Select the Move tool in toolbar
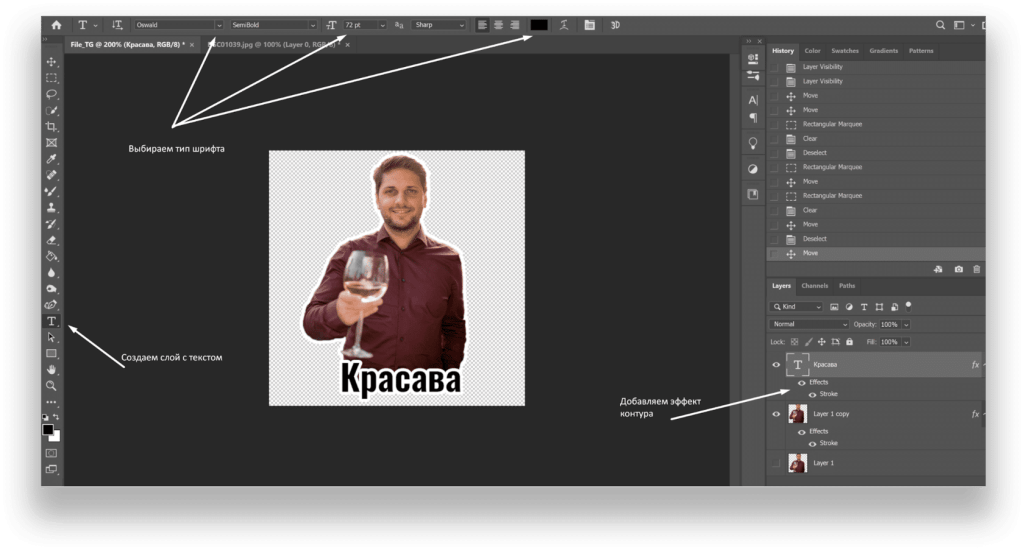 [x=51, y=62]
